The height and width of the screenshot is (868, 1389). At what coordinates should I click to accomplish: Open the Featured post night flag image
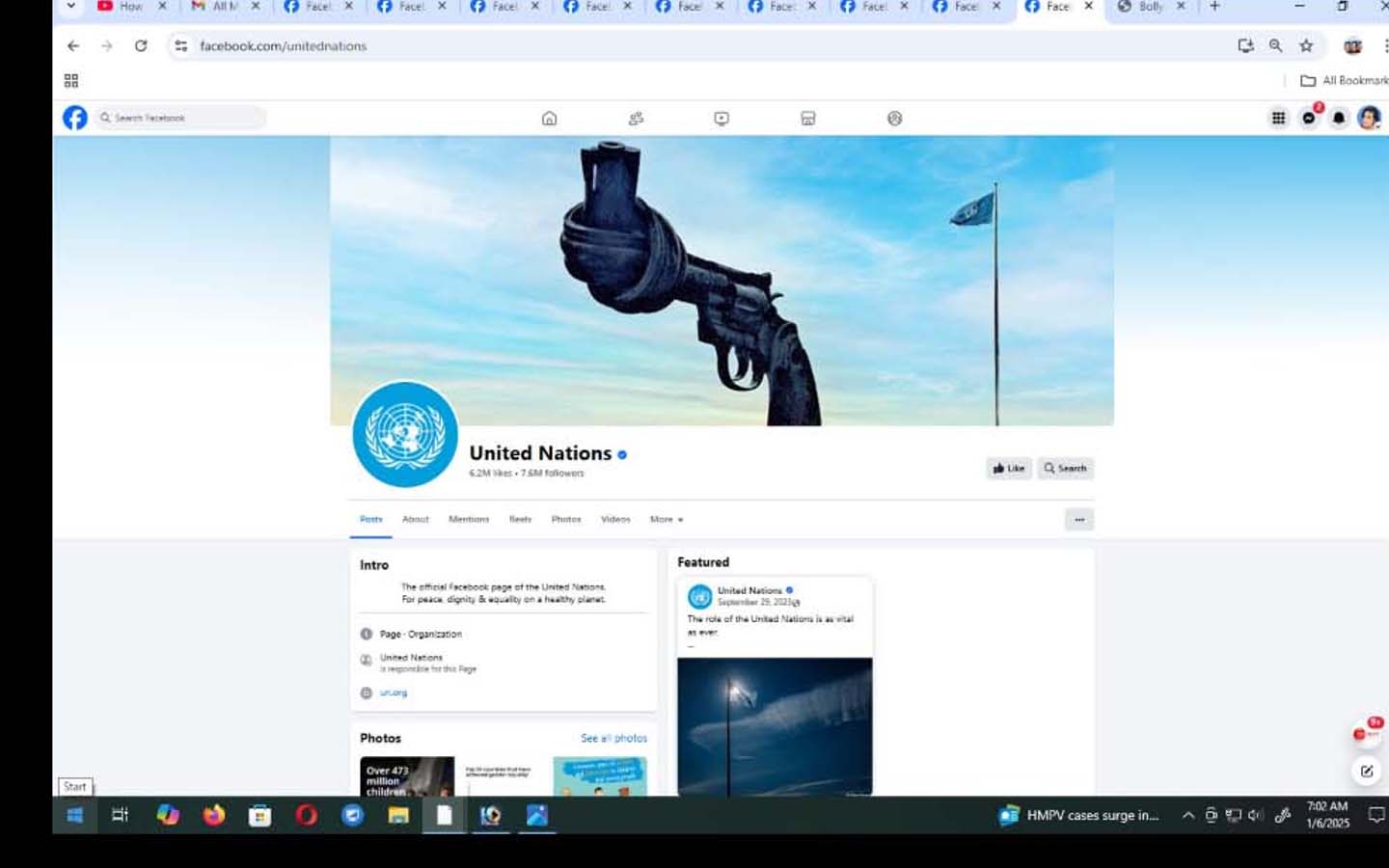[775, 727]
